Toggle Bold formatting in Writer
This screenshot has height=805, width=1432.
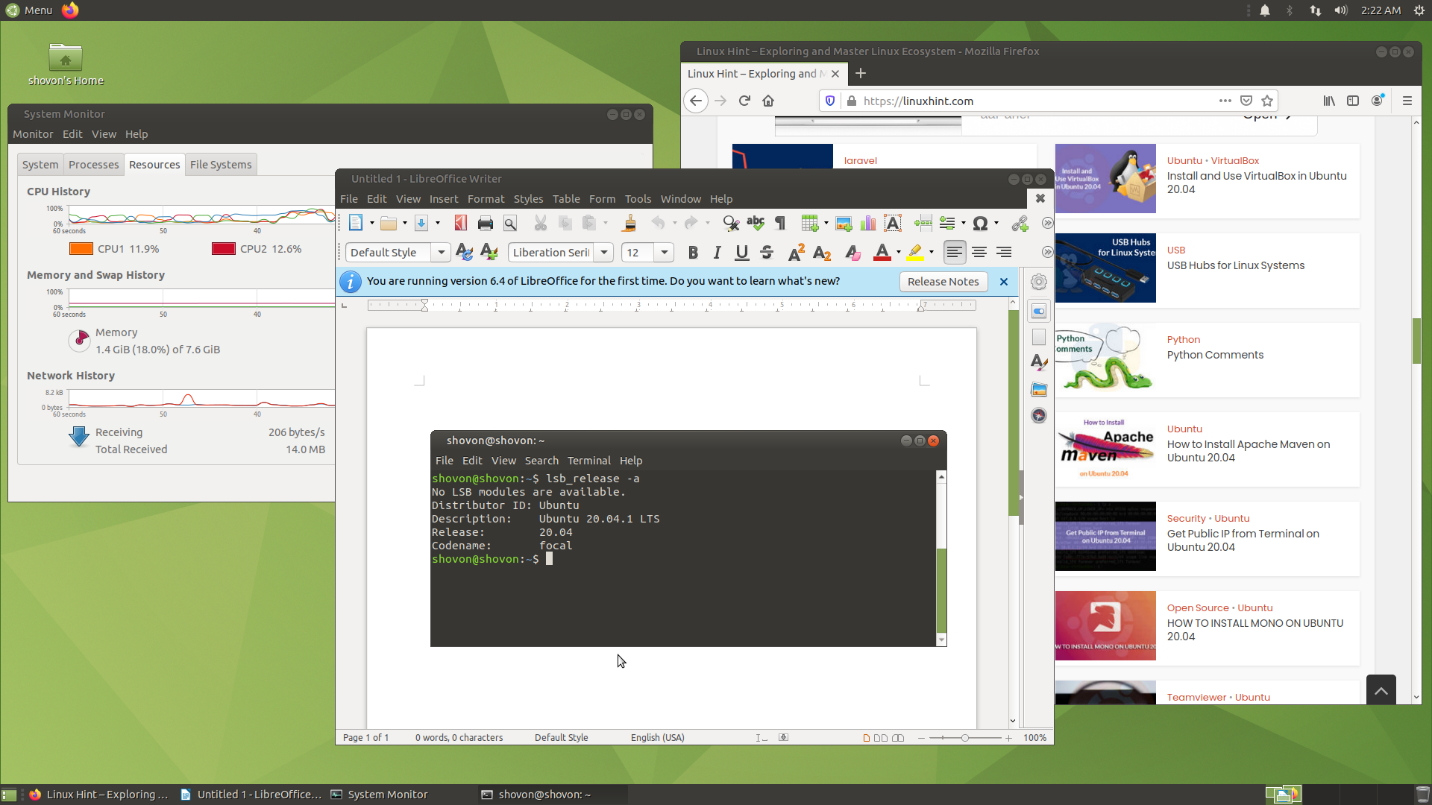pos(692,253)
